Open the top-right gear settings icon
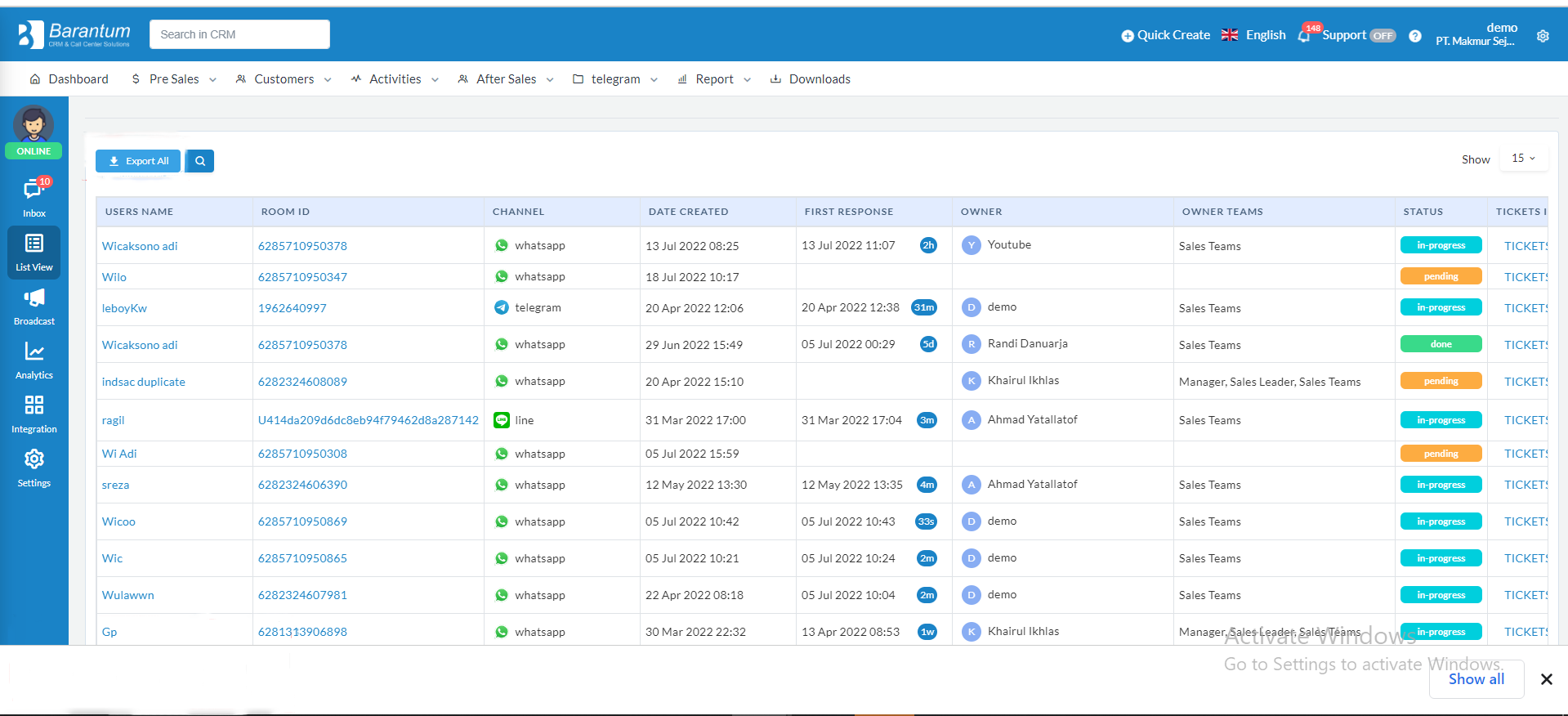Viewport: 1568px width, 716px height. (1543, 36)
